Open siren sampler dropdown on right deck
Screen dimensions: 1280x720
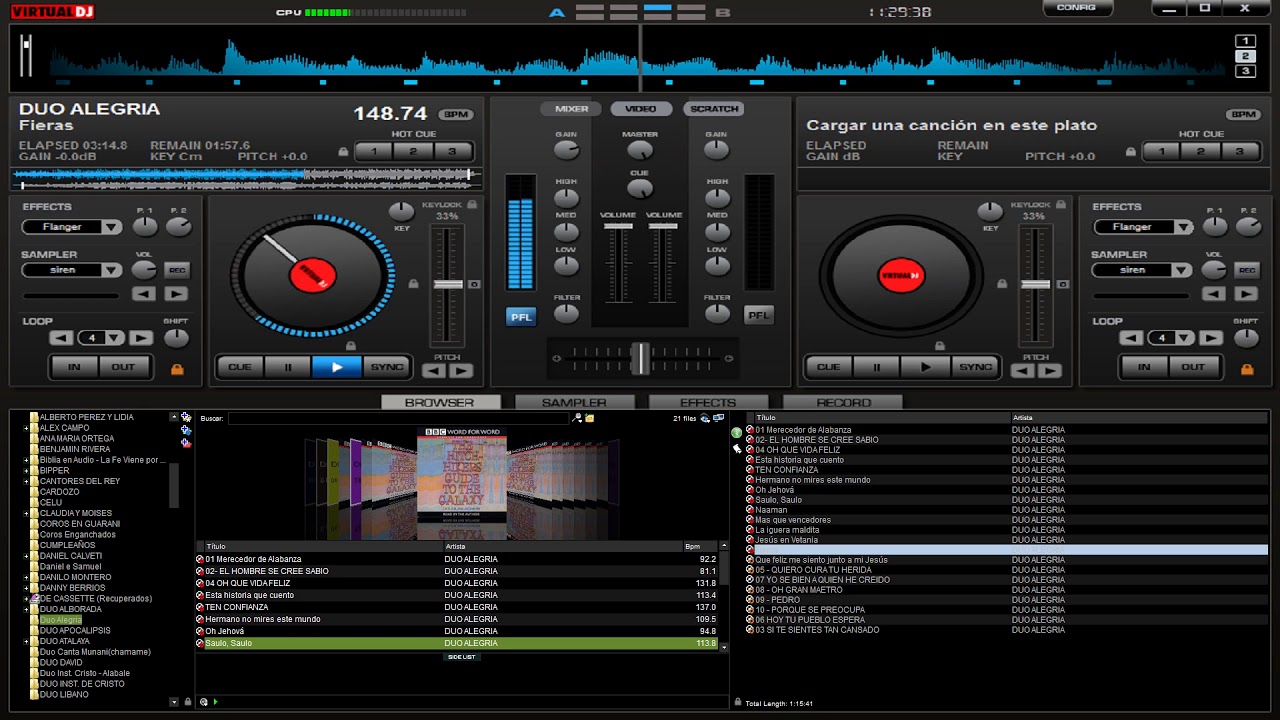pyautogui.click(x=1182, y=270)
